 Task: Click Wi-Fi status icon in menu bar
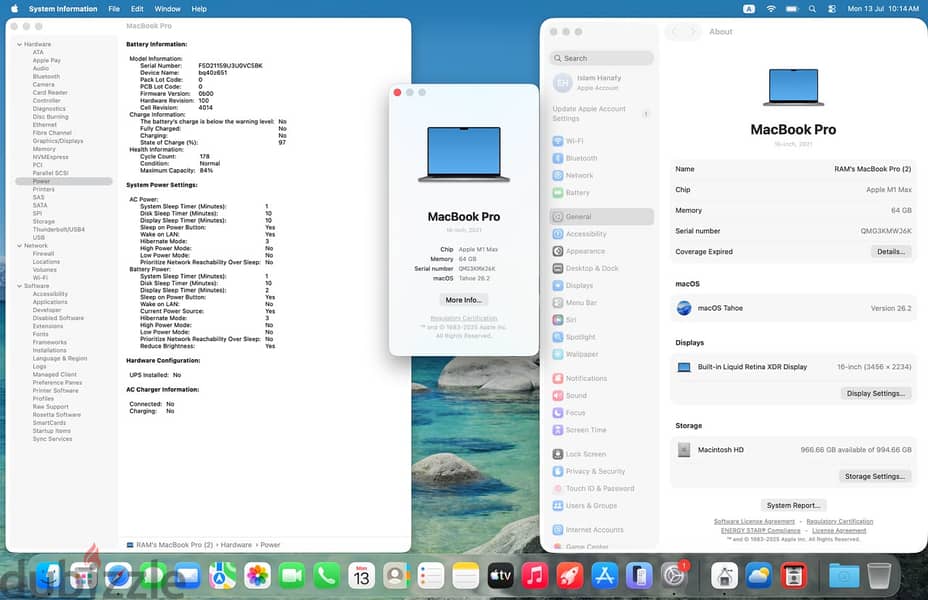click(x=771, y=9)
